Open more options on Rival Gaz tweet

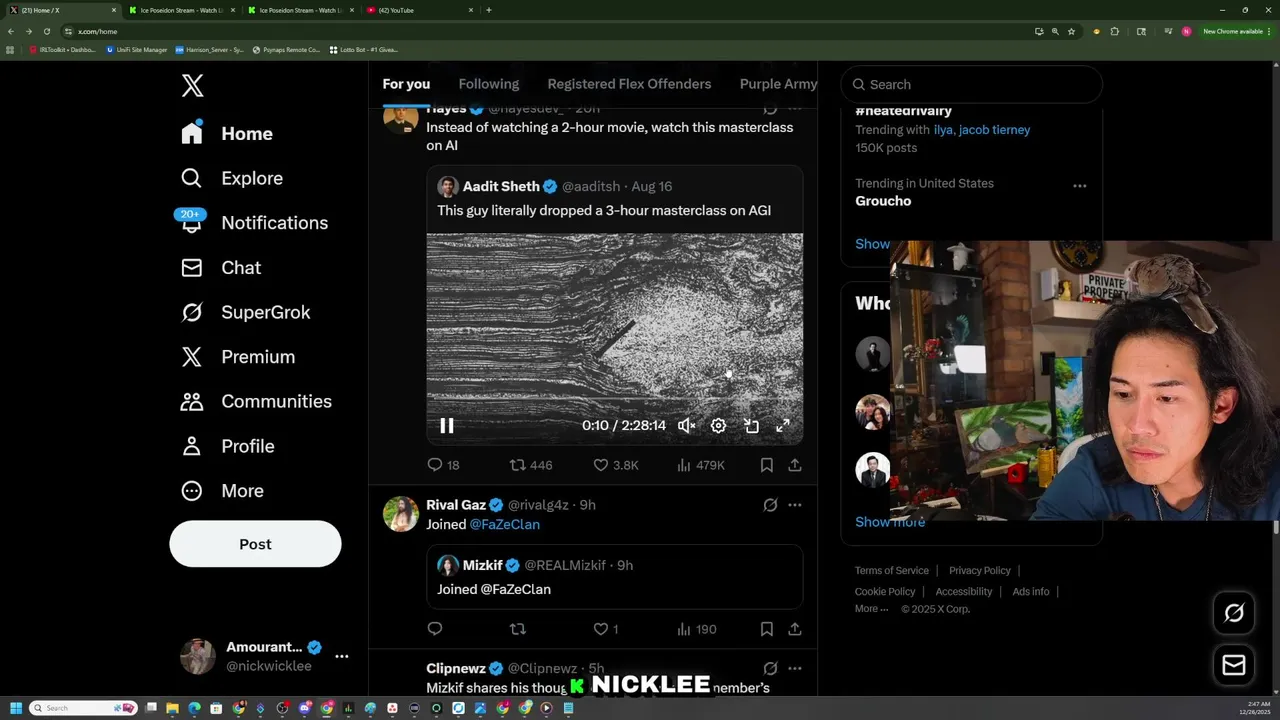(x=795, y=505)
